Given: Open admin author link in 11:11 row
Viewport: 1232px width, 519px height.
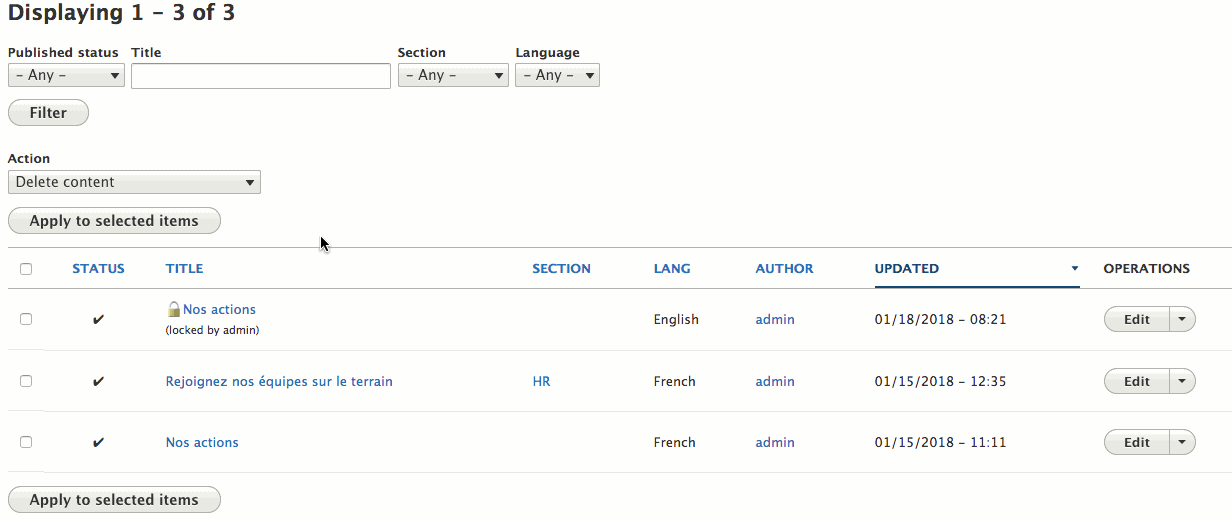Looking at the screenshot, I should click(x=775, y=442).
